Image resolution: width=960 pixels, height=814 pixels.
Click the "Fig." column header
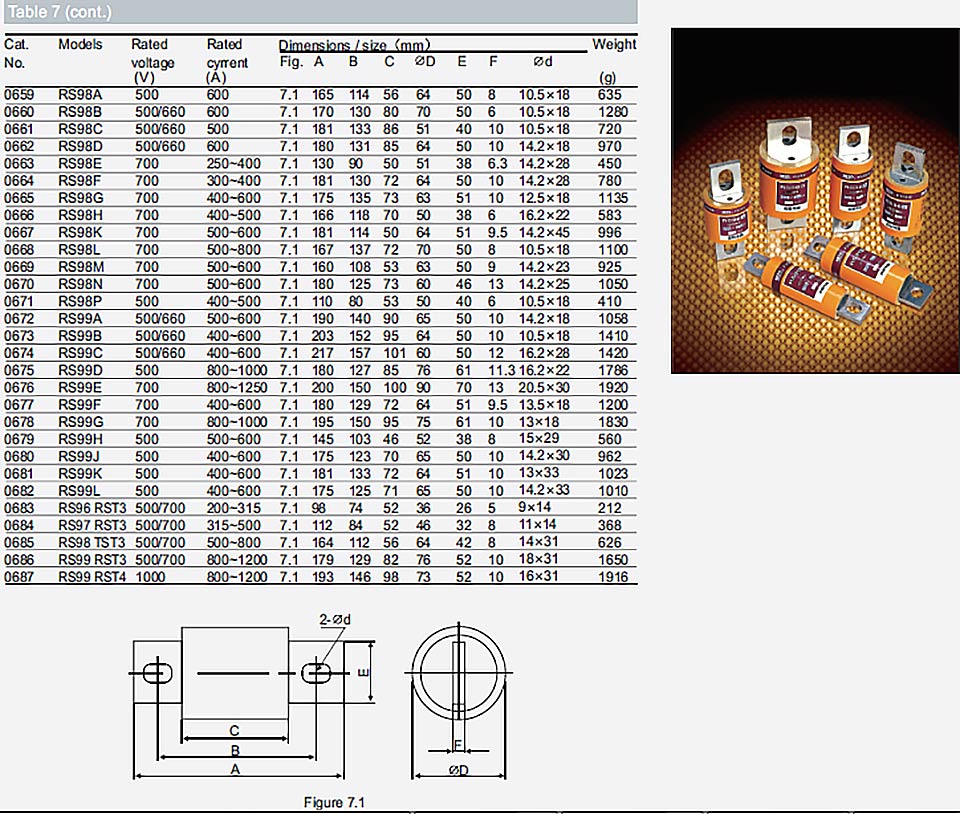click(291, 62)
